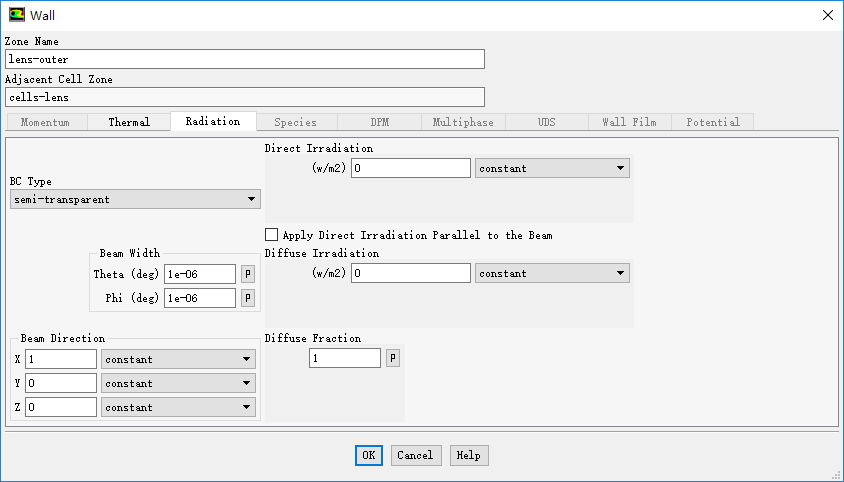Click the Cancel button

tap(415, 455)
